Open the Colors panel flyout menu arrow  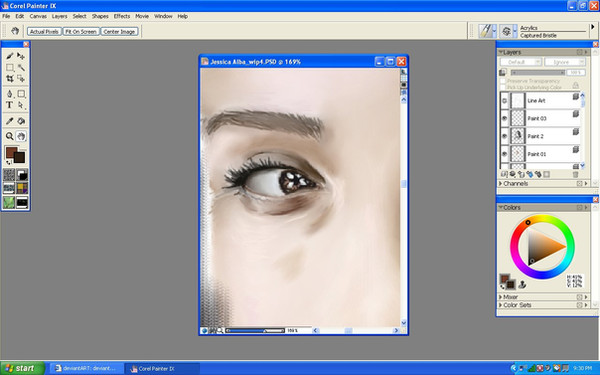click(586, 207)
